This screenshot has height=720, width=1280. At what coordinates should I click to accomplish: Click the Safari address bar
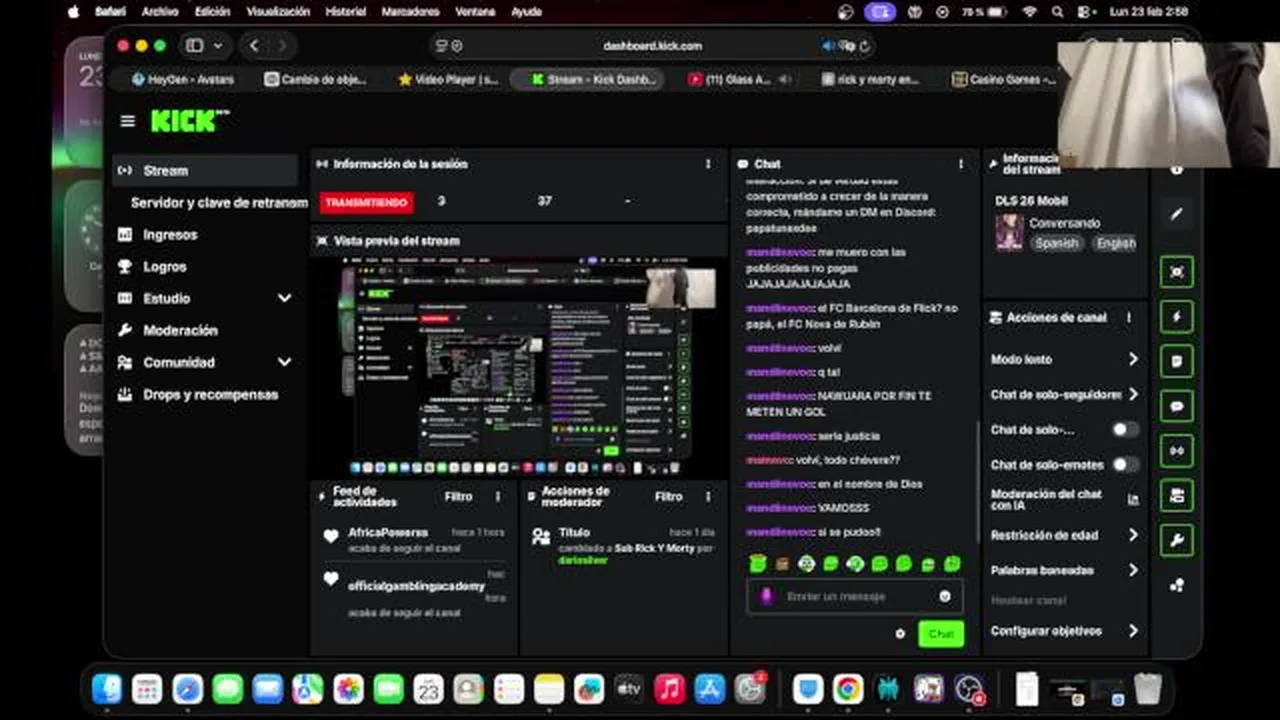[x=652, y=46]
